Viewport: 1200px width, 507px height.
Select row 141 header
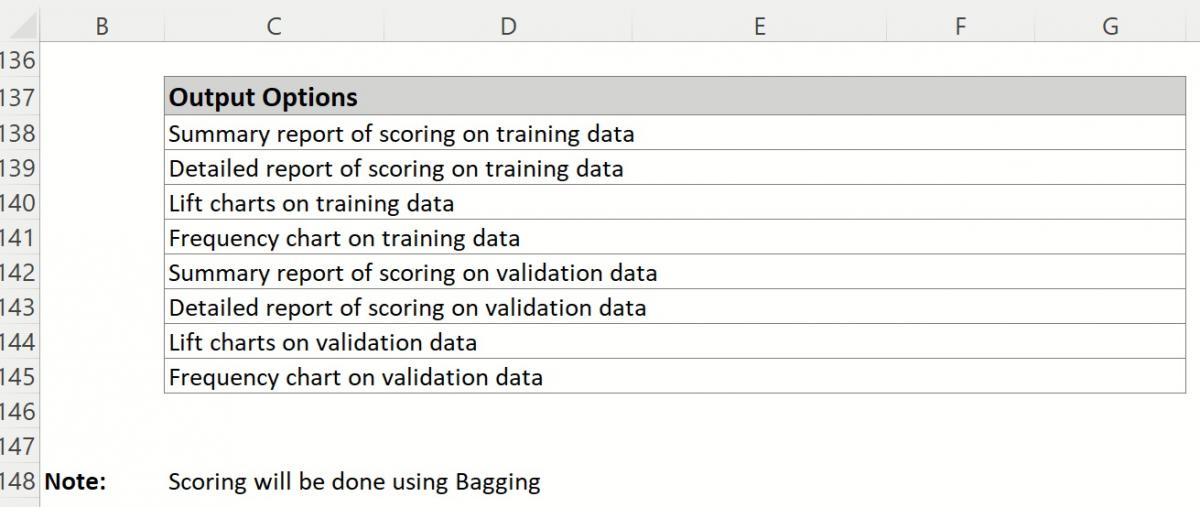(x=18, y=238)
